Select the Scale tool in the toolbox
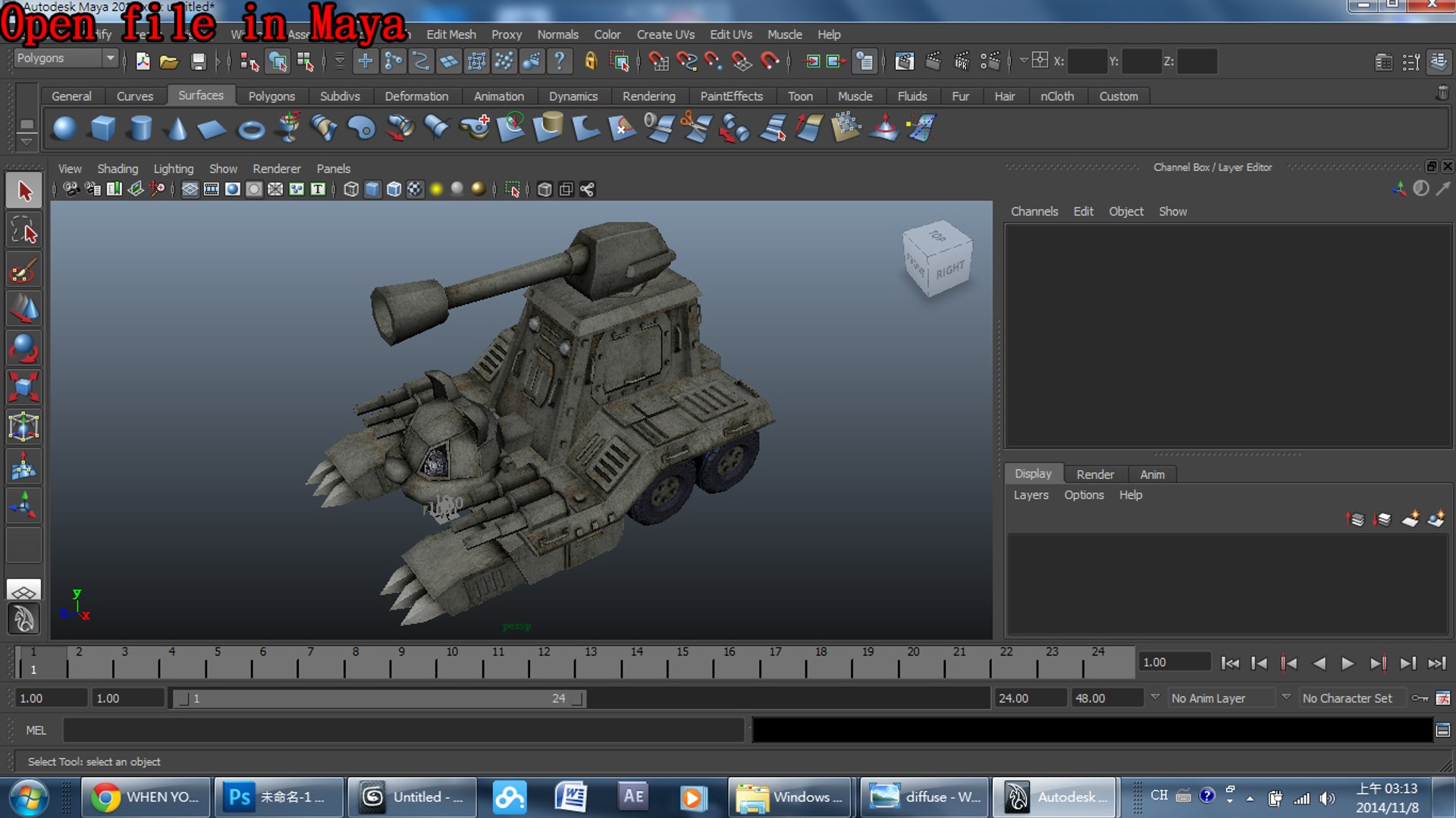1456x818 pixels. (24, 387)
